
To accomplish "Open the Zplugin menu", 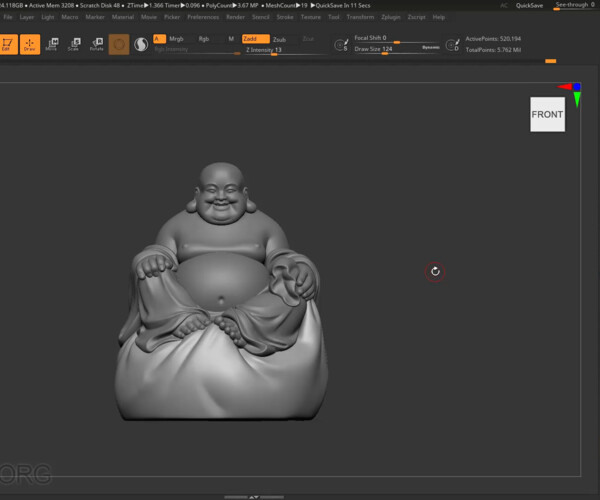I will coord(391,17).
